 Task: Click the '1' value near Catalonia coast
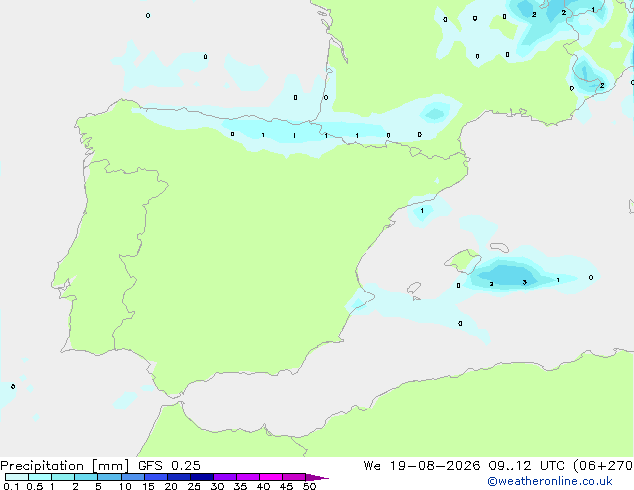[422, 211]
